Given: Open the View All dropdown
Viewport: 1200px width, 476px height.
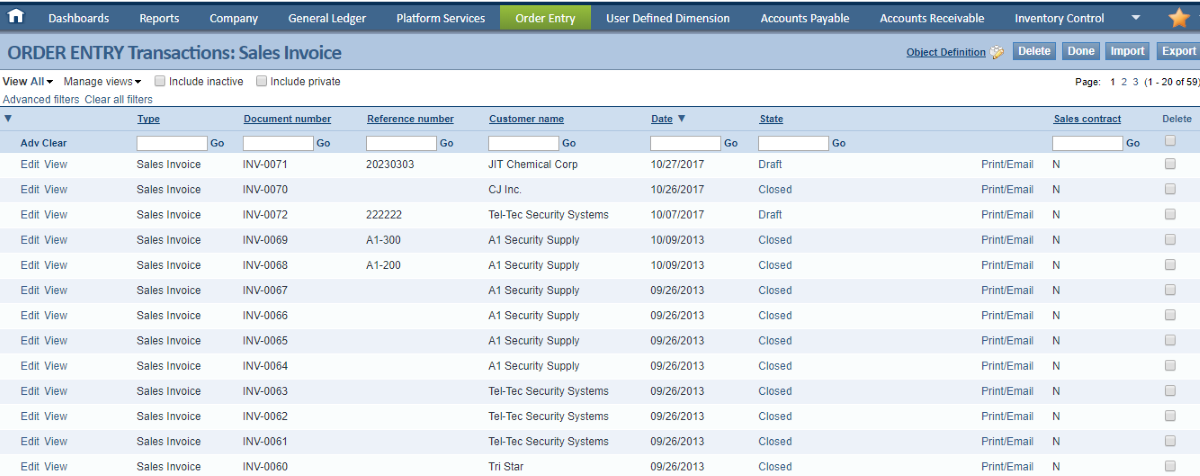Looking at the screenshot, I should coord(28,82).
